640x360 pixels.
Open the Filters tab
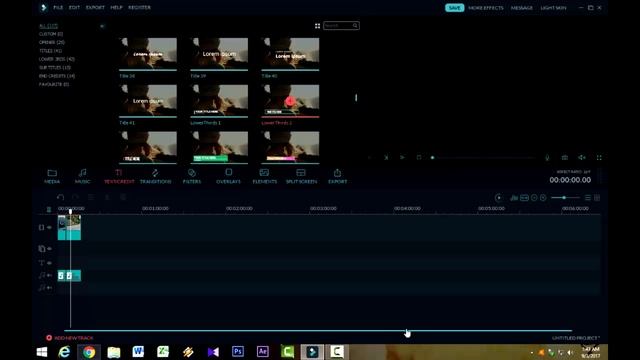click(192, 176)
